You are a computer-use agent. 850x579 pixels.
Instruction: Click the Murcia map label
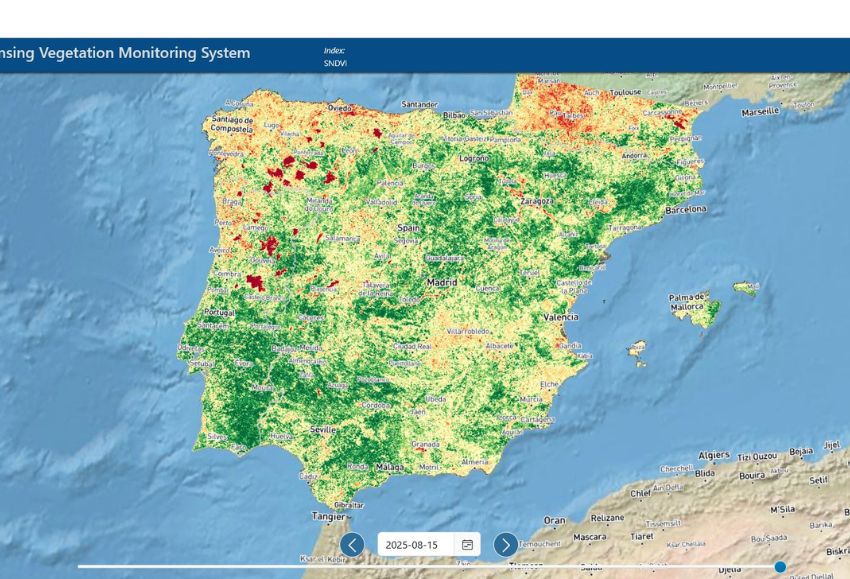coord(531,399)
